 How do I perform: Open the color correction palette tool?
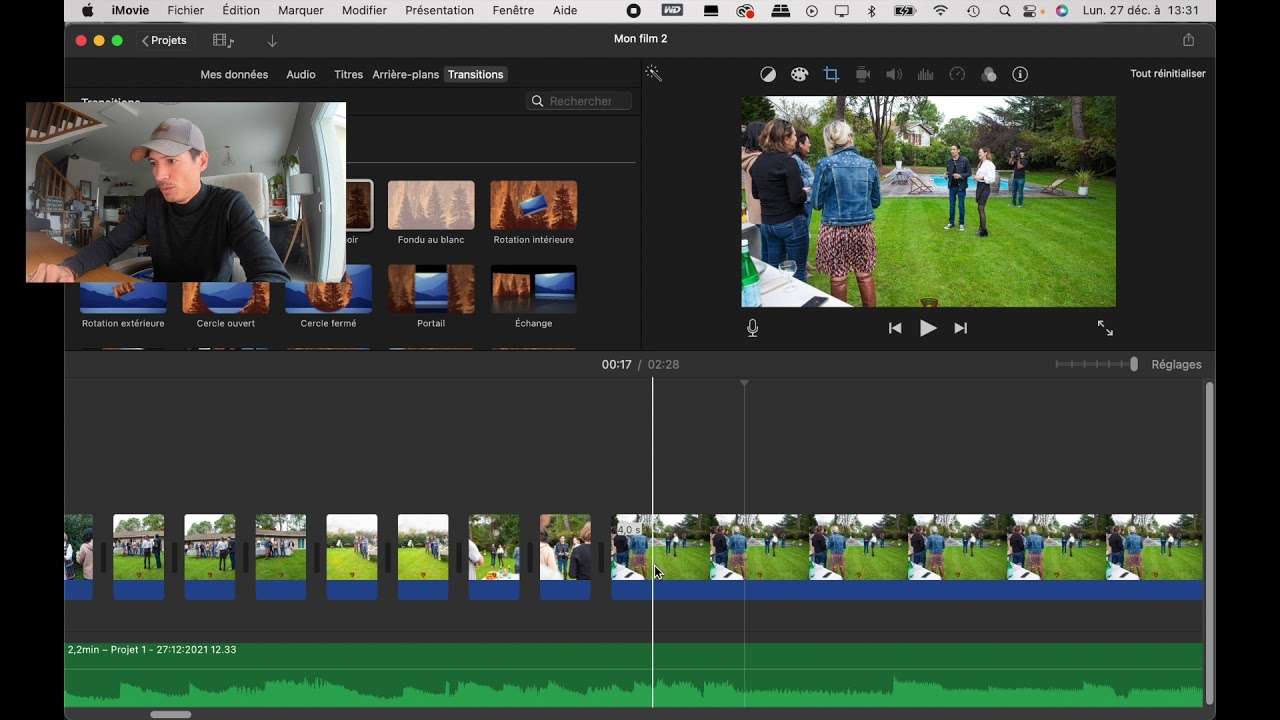point(799,74)
